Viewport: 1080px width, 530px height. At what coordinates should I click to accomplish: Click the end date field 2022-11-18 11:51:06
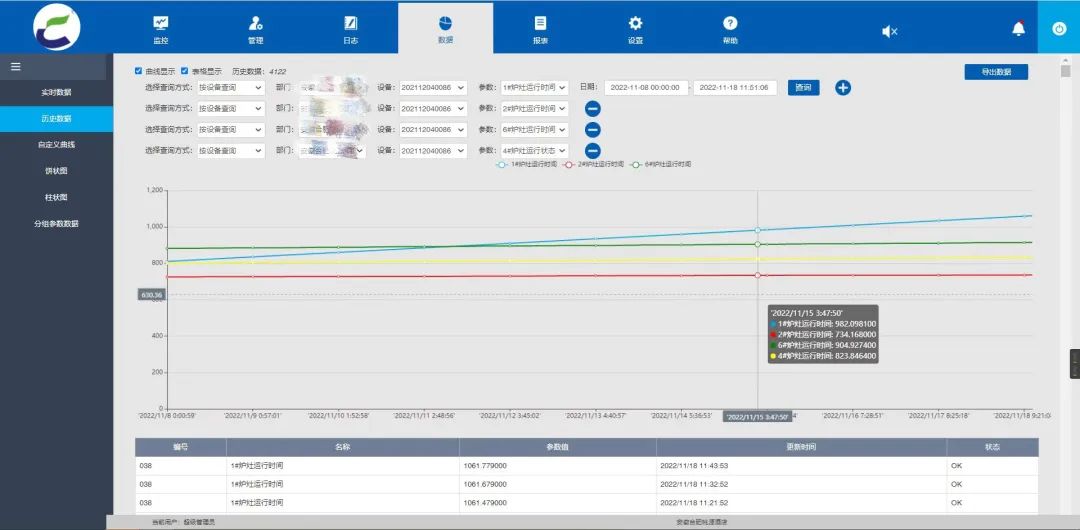point(736,88)
